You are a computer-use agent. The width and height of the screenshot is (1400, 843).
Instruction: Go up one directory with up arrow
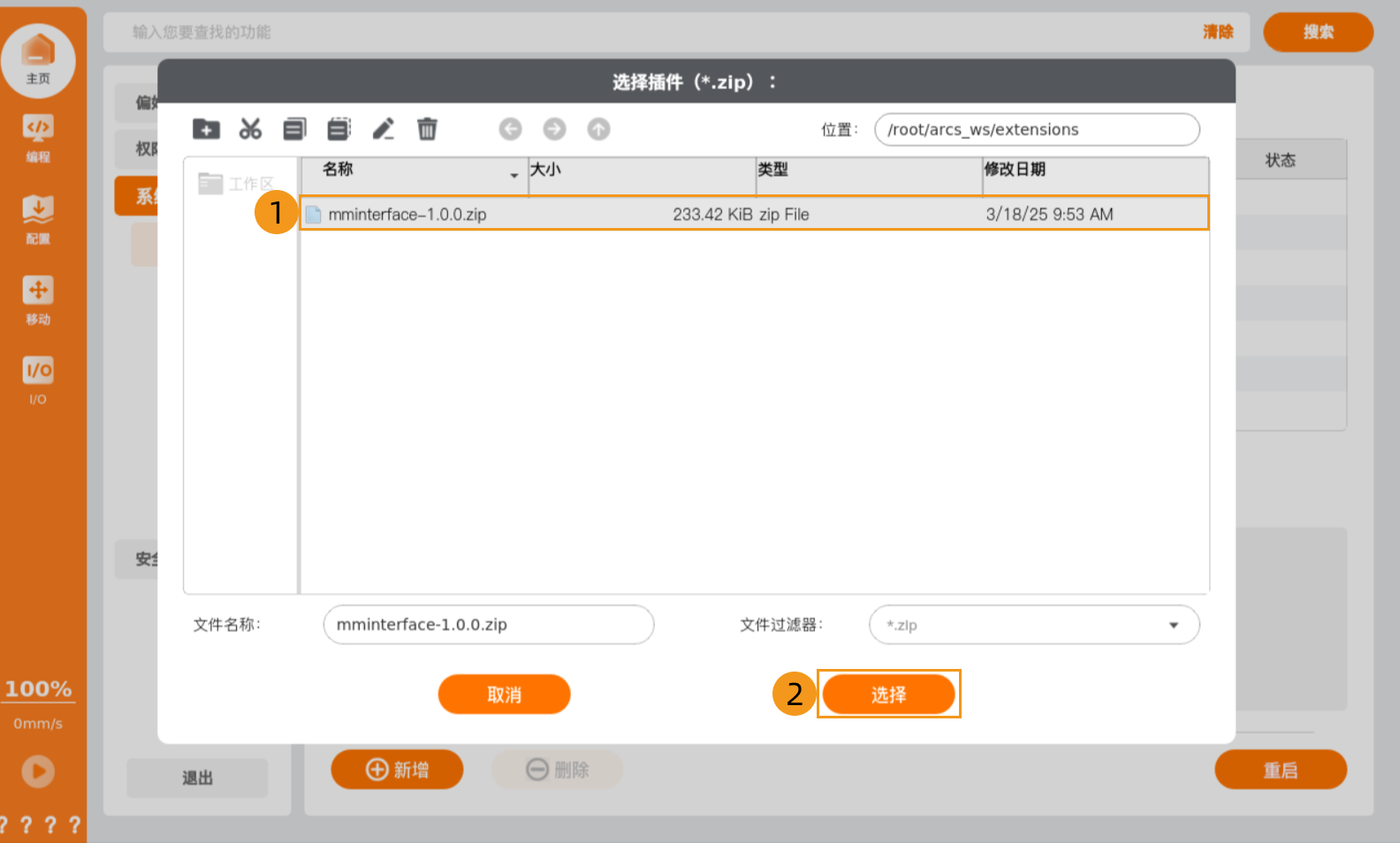[x=598, y=129]
